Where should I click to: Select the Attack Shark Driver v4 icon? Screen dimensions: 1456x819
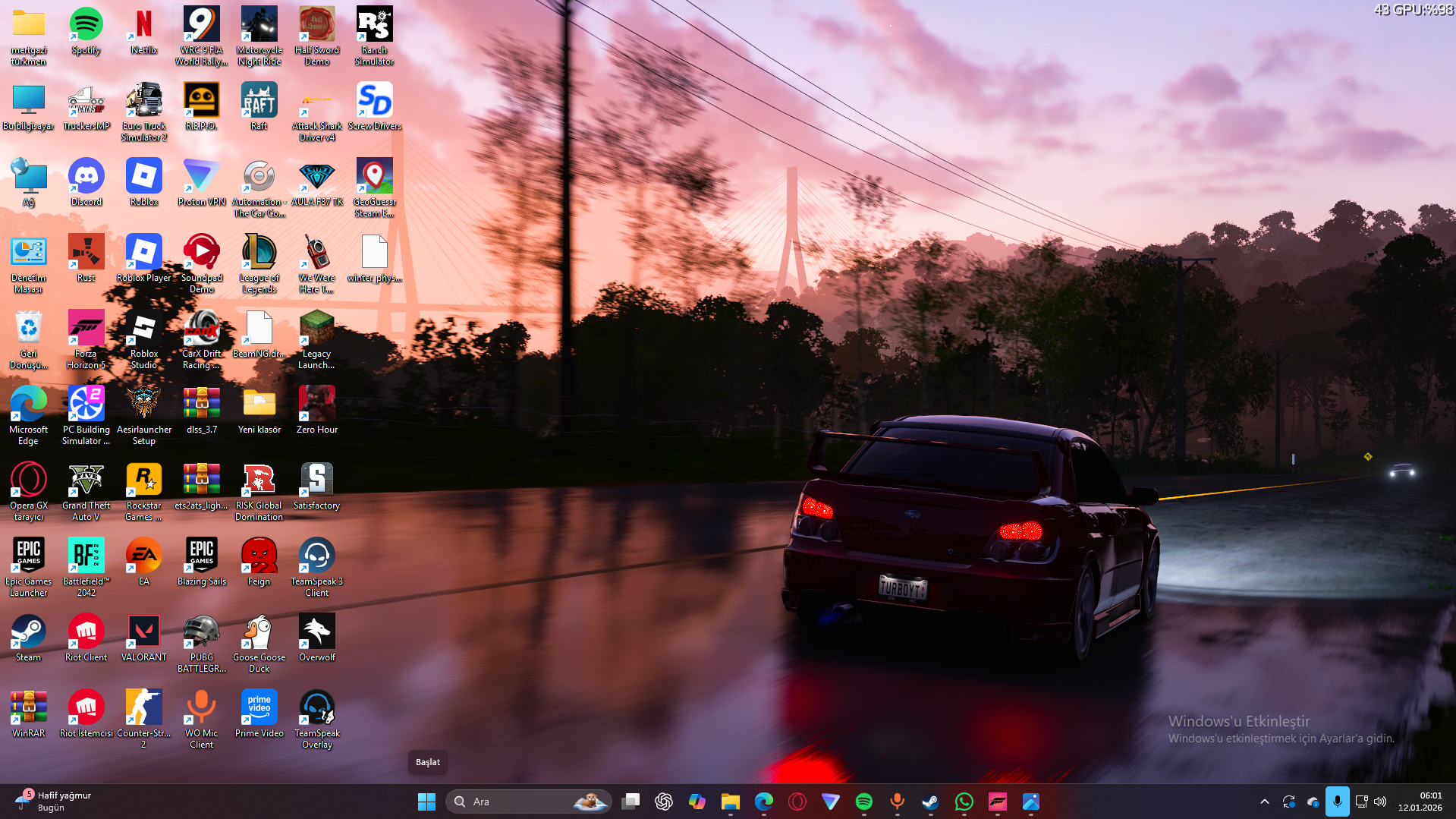pos(317,112)
